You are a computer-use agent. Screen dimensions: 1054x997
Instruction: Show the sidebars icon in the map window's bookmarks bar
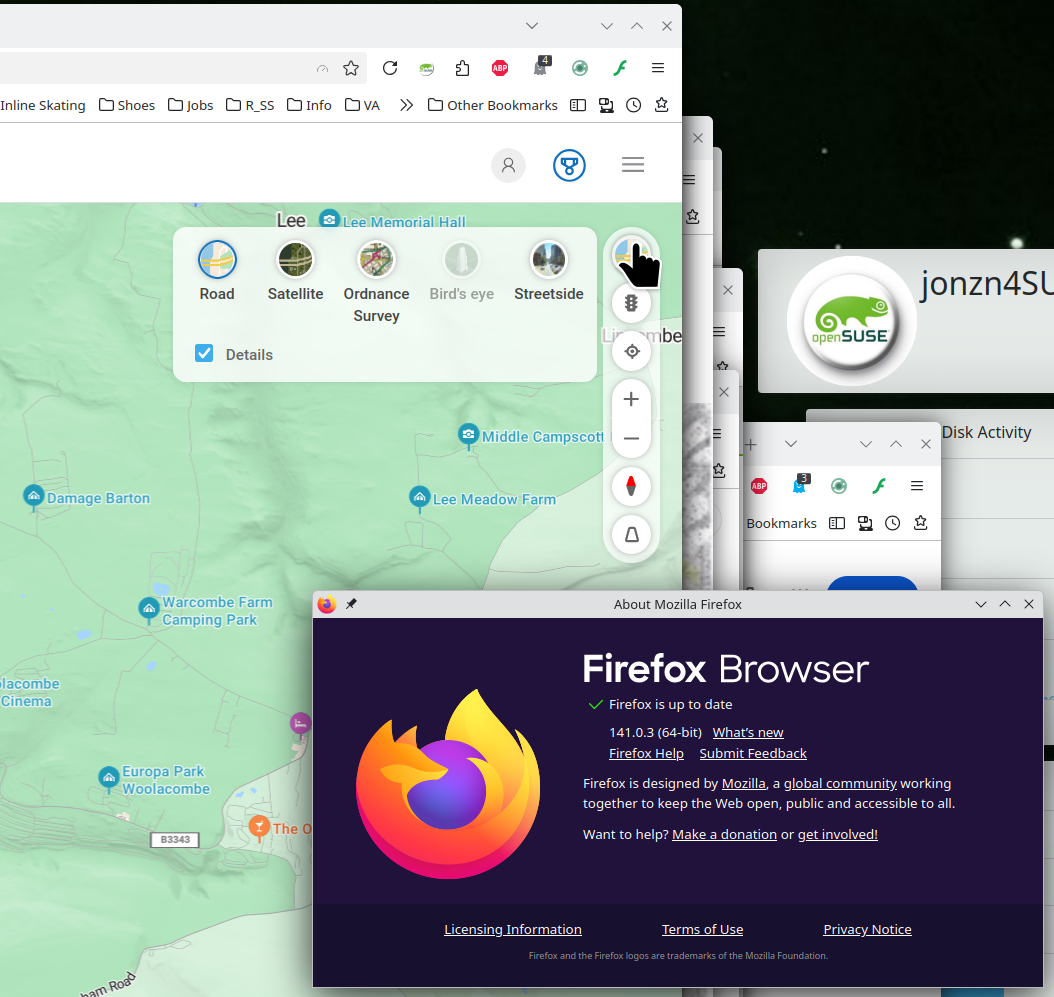578,105
